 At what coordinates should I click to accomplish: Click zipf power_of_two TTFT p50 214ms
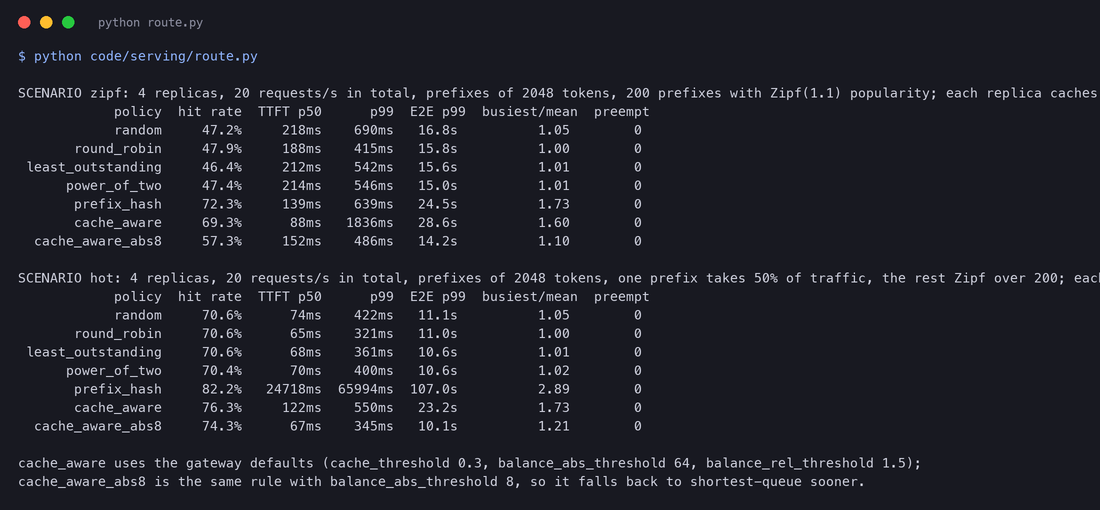click(x=302, y=186)
